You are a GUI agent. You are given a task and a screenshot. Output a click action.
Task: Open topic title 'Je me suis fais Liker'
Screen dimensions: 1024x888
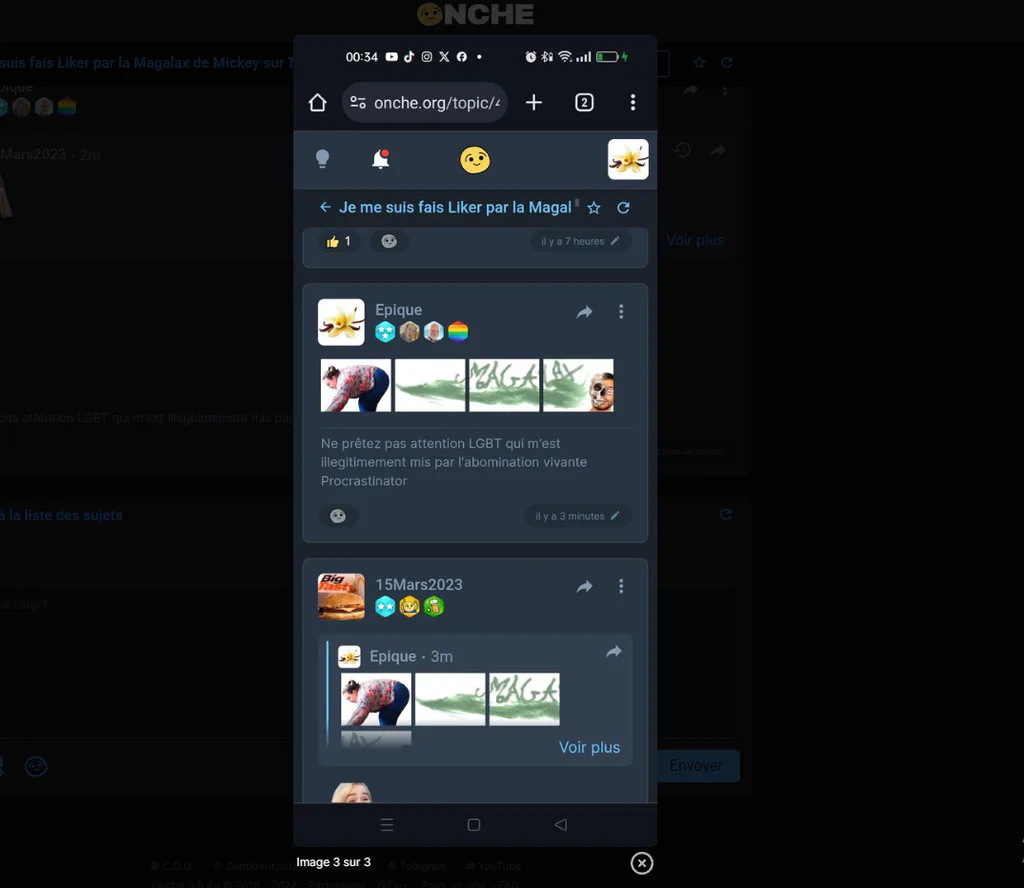(455, 208)
